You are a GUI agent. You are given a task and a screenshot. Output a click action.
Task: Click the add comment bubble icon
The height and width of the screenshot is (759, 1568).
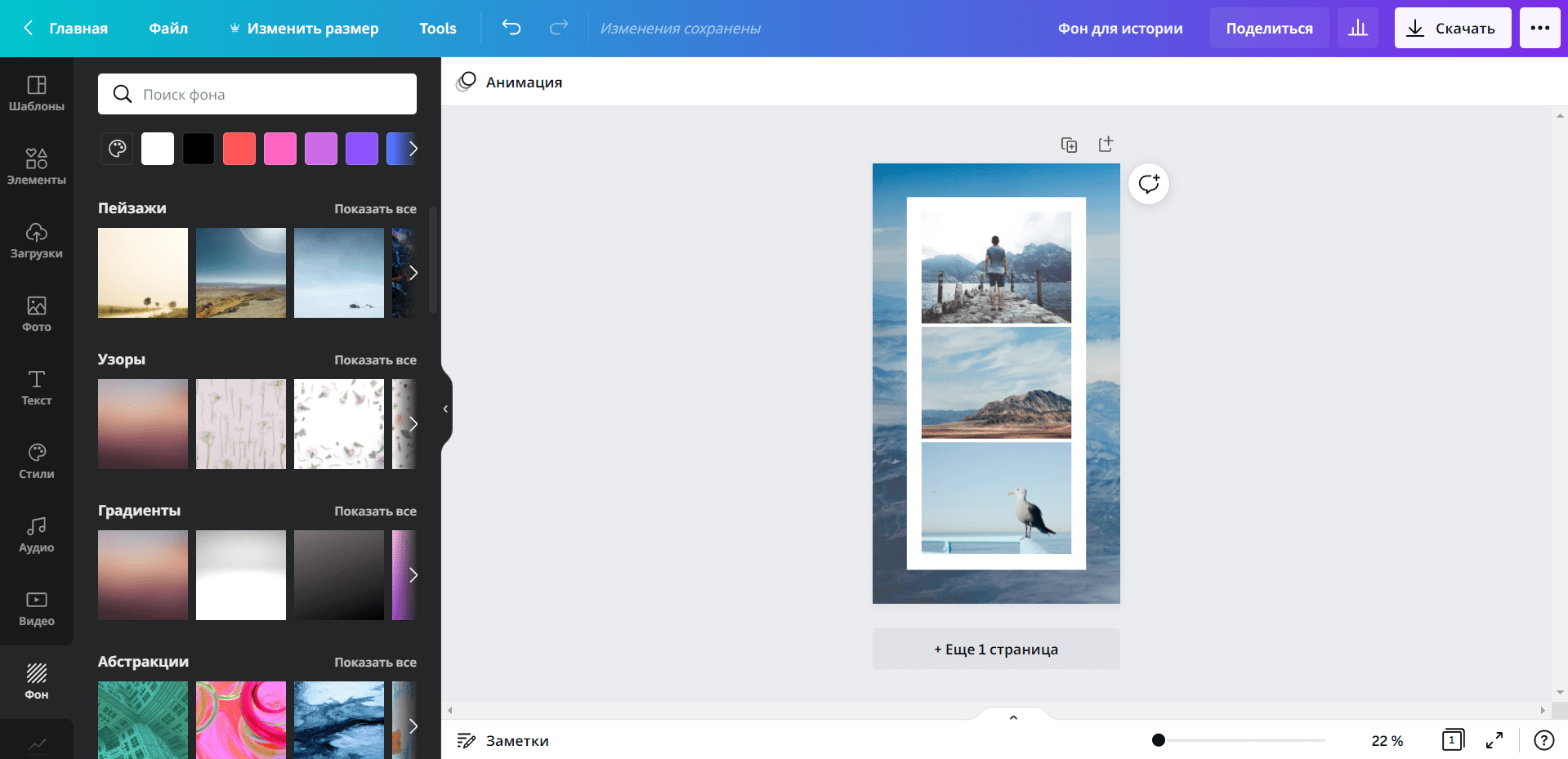coord(1149,184)
